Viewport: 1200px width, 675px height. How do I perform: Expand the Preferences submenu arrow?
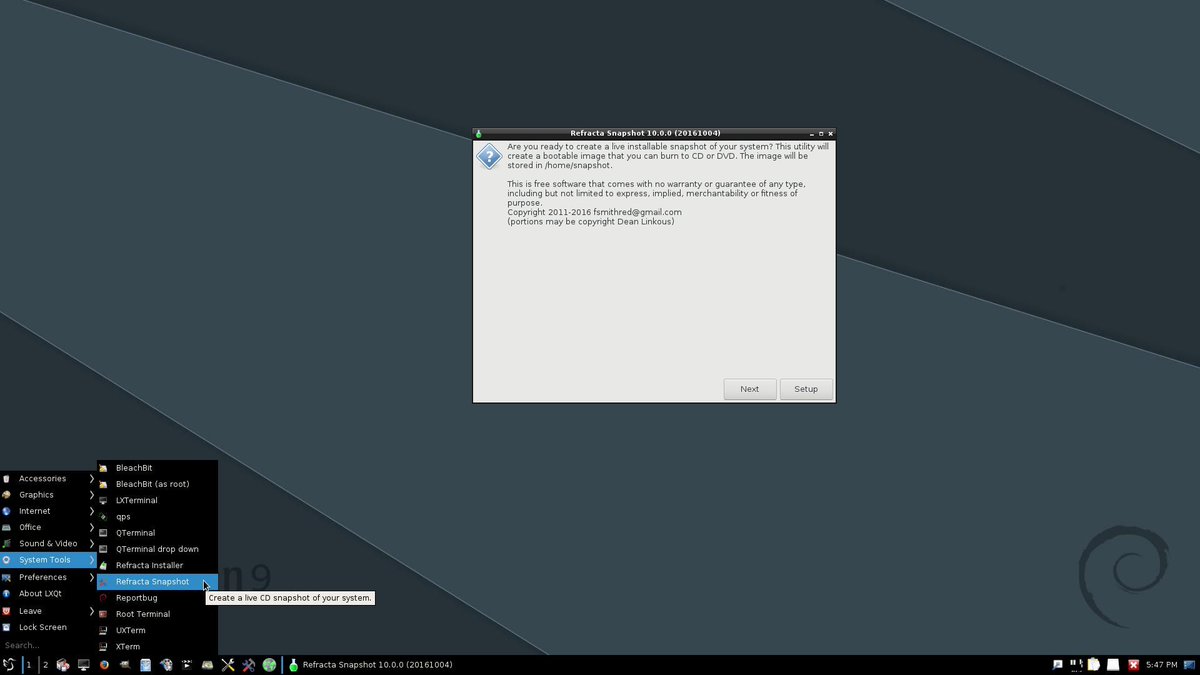[91, 577]
